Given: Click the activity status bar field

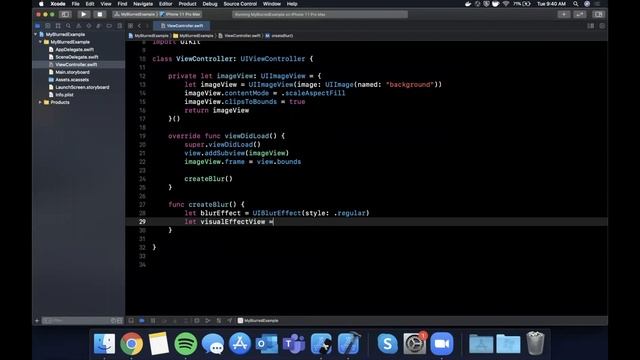Looking at the screenshot, I should point(320,14).
